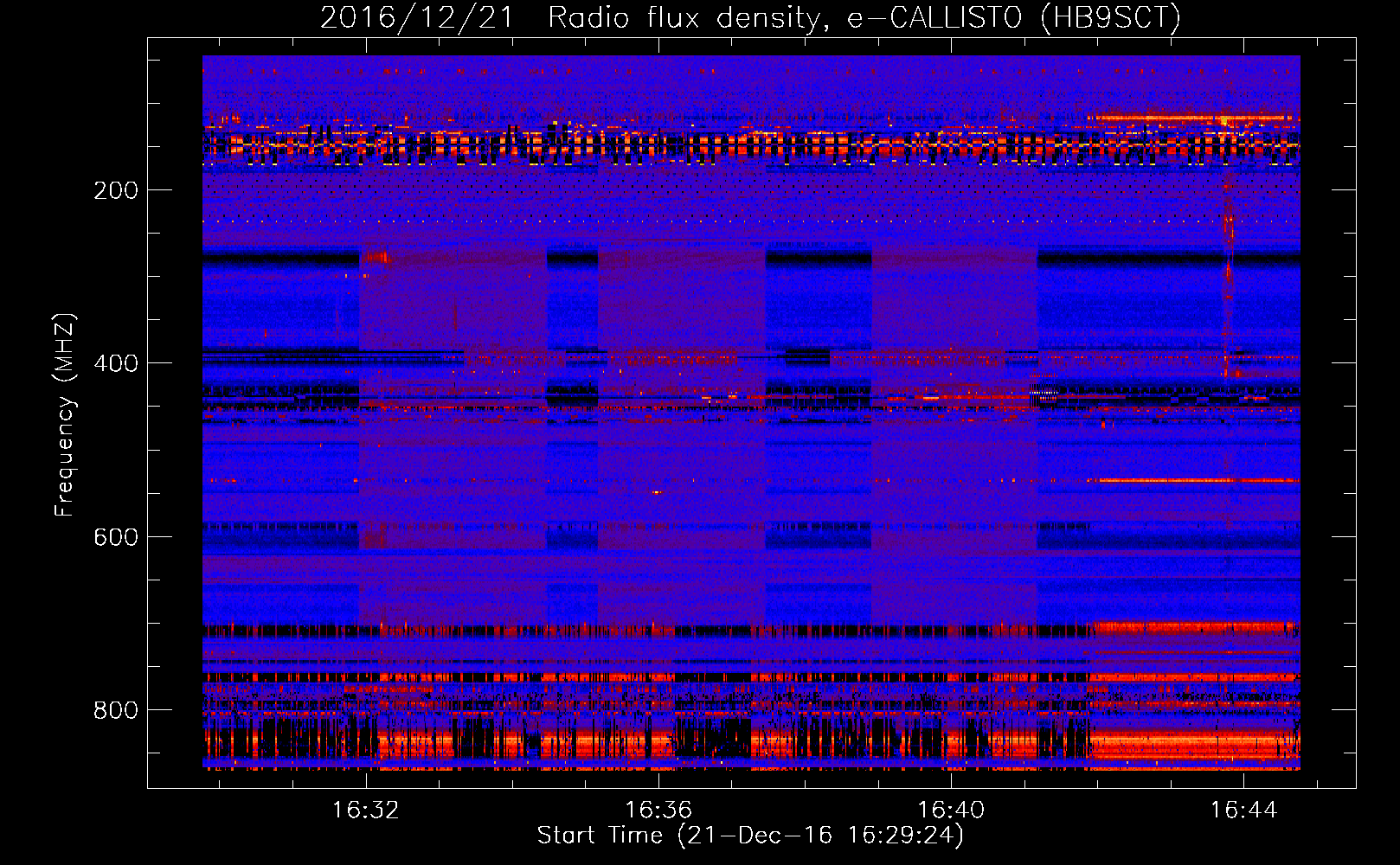Select the '200' frequency tick label
The width and height of the screenshot is (1400, 865).
pyautogui.click(x=116, y=190)
